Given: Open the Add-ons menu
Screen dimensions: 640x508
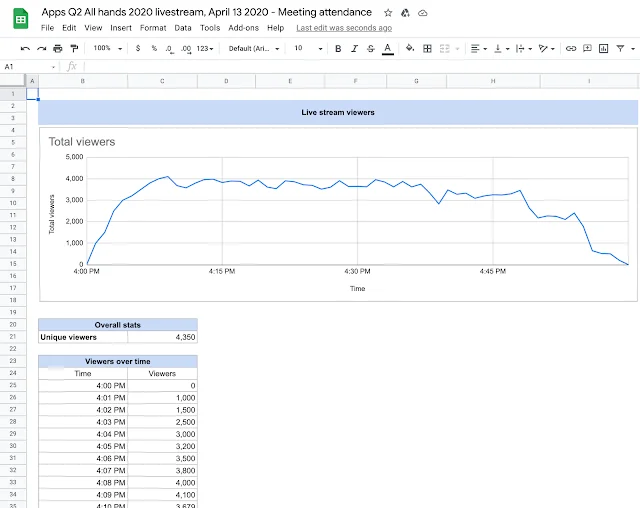Looking at the screenshot, I should [x=243, y=28].
